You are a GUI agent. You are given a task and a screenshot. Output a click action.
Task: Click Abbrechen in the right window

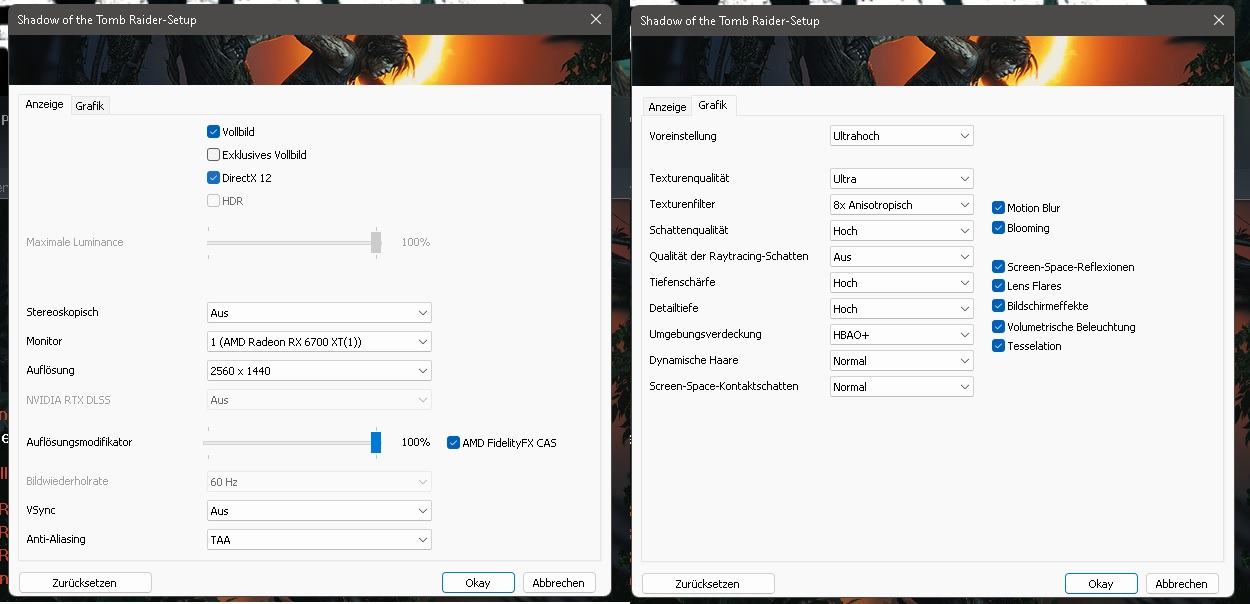coord(1181,584)
